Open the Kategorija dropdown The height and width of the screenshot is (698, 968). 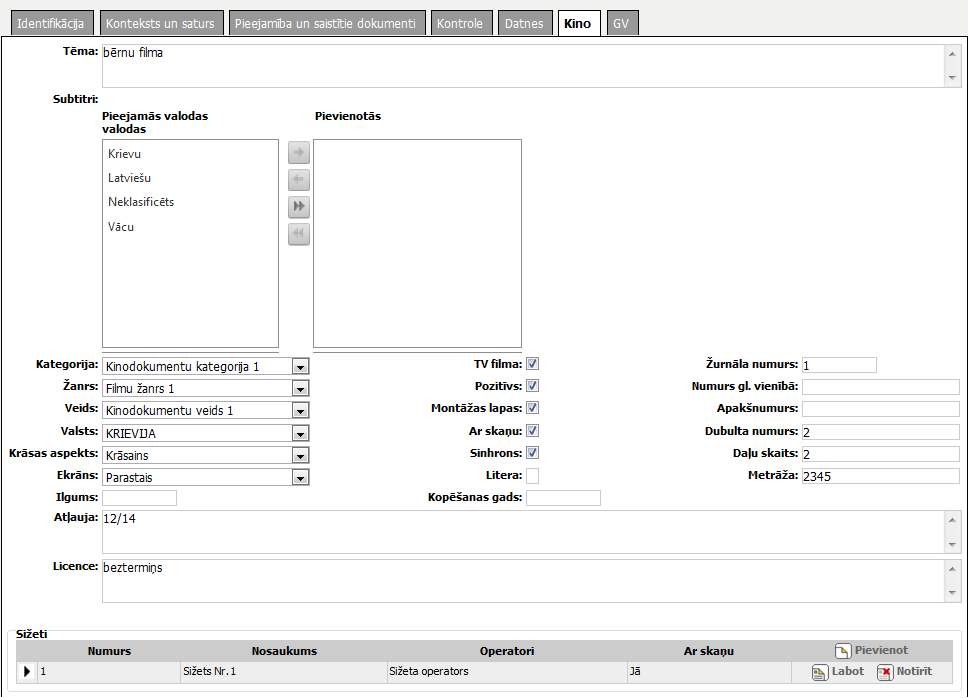coord(300,367)
